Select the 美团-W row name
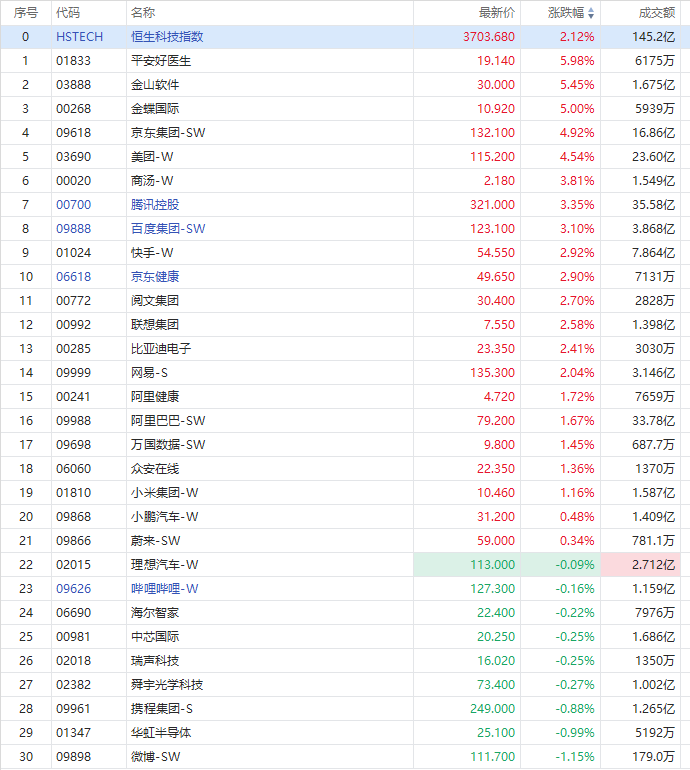 click(152, 157)
